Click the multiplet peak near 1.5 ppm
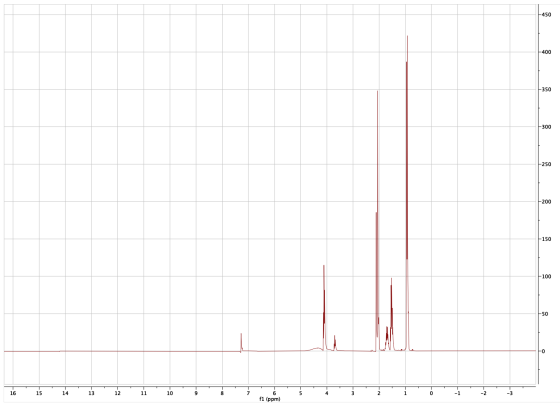Screen dimensions: 560x407 (391, 314)
